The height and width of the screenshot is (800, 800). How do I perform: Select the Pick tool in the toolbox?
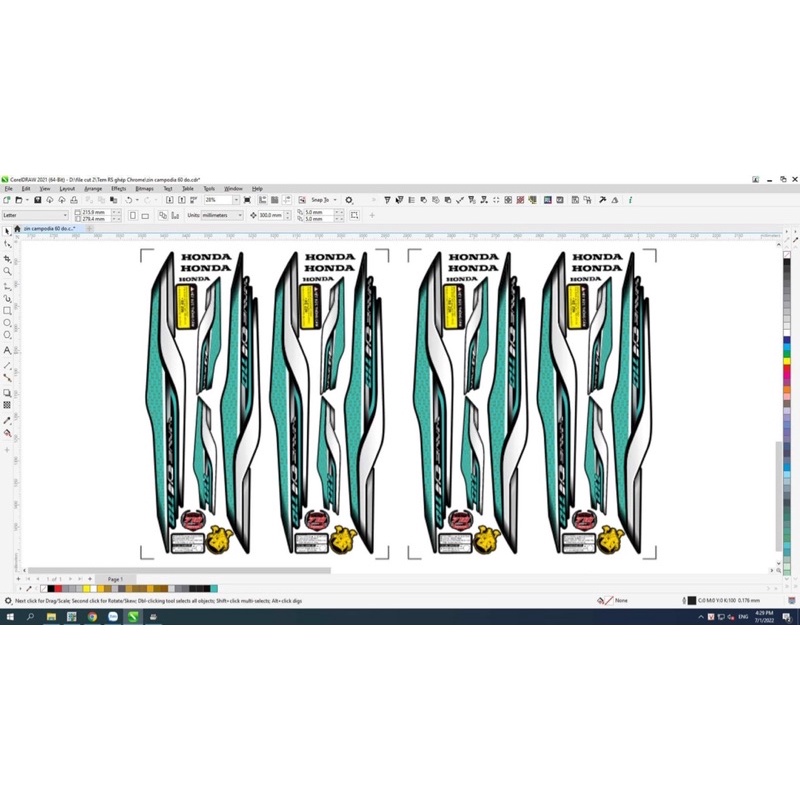pyautogui.click(x=8, y=231)
